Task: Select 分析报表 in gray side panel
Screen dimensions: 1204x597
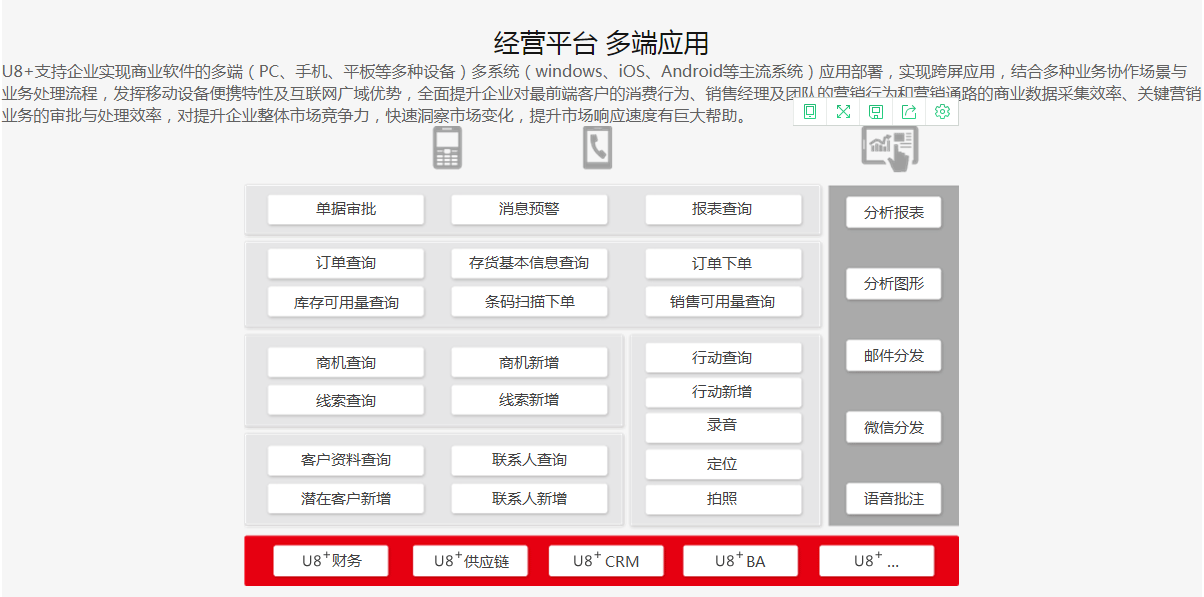Action: [x=894, y=213]
